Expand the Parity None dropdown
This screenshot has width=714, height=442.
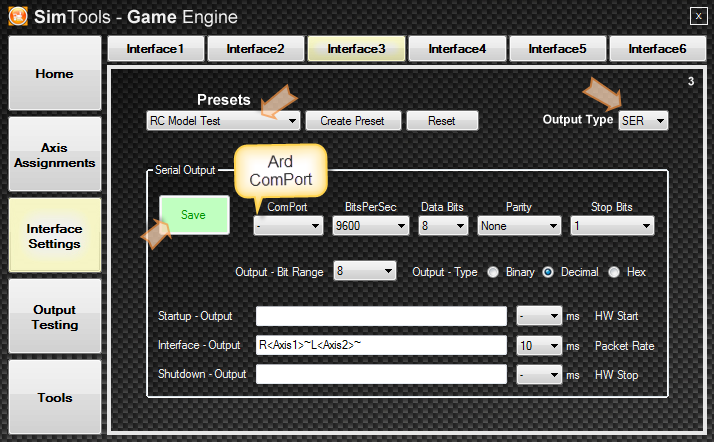click(519, 226)
